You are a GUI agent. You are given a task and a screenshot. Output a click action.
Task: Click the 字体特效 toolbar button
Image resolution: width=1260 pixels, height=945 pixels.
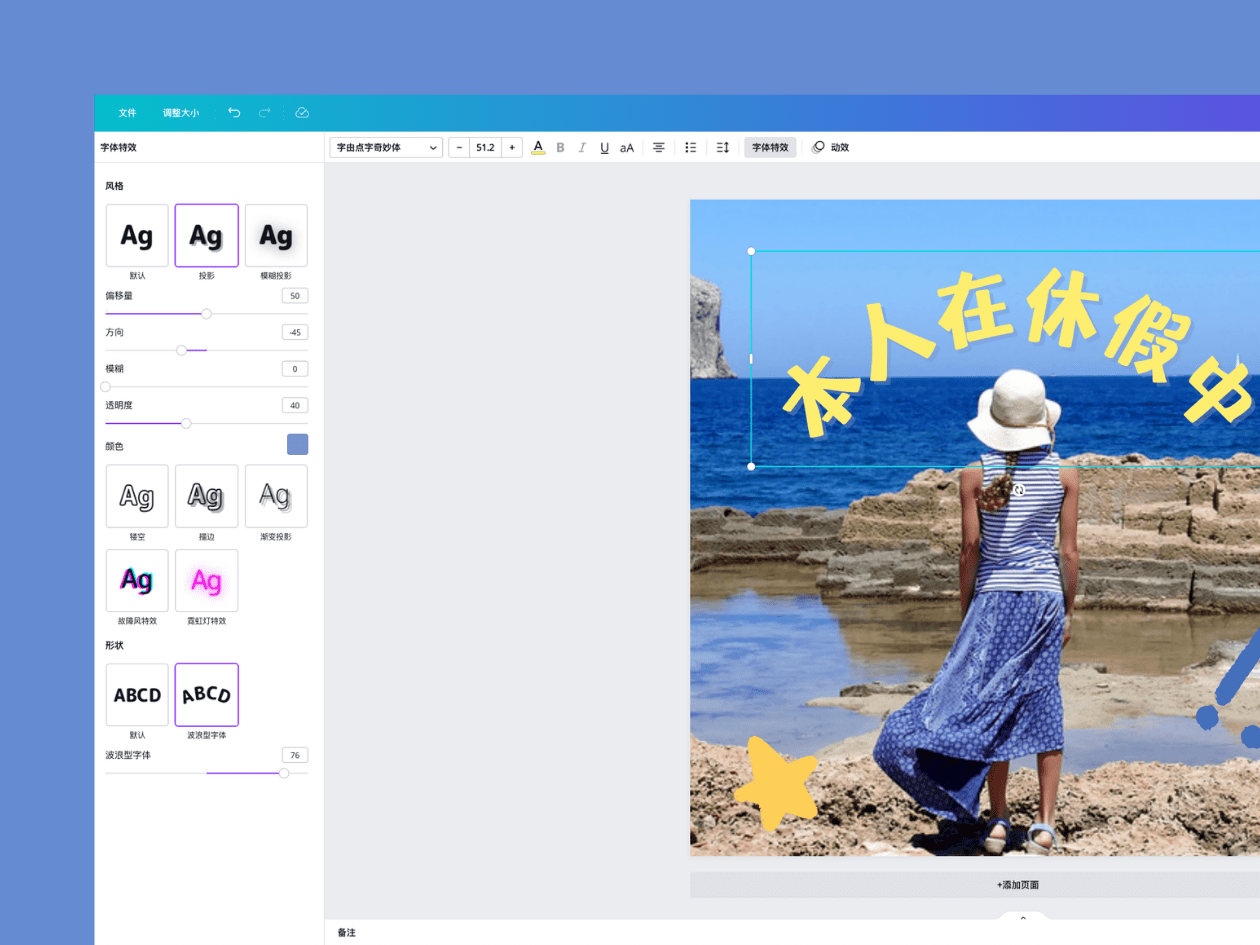click(770, 147)
